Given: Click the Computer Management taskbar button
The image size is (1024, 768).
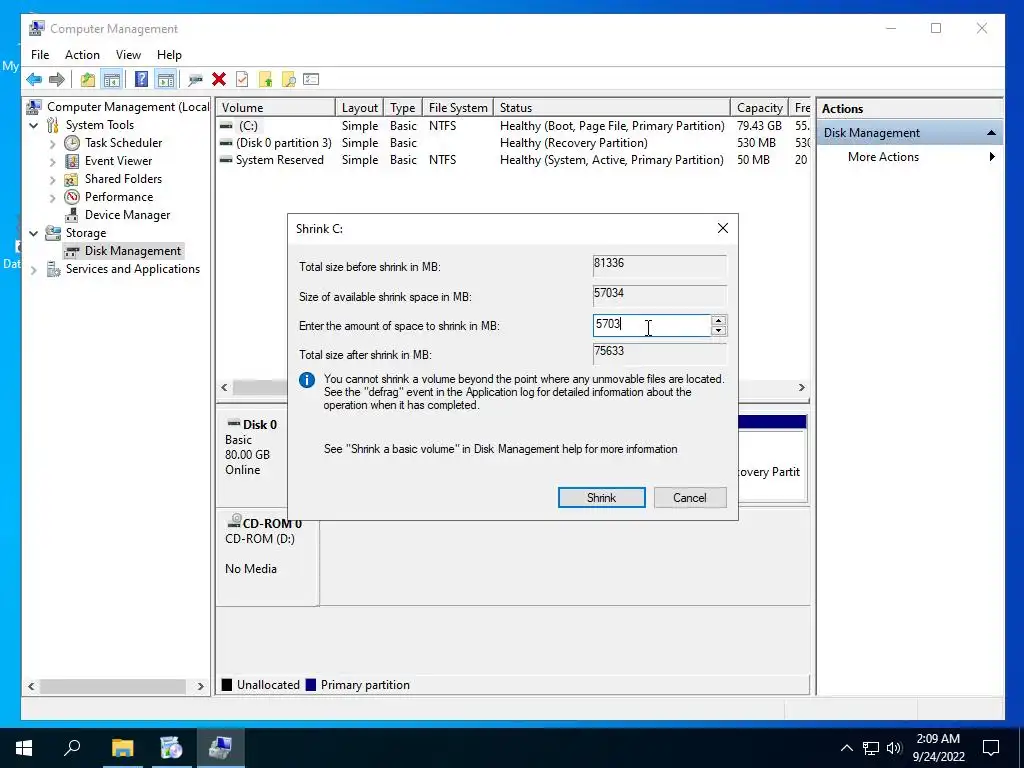Looking at the screenshot, I should [x=220, y=747].
